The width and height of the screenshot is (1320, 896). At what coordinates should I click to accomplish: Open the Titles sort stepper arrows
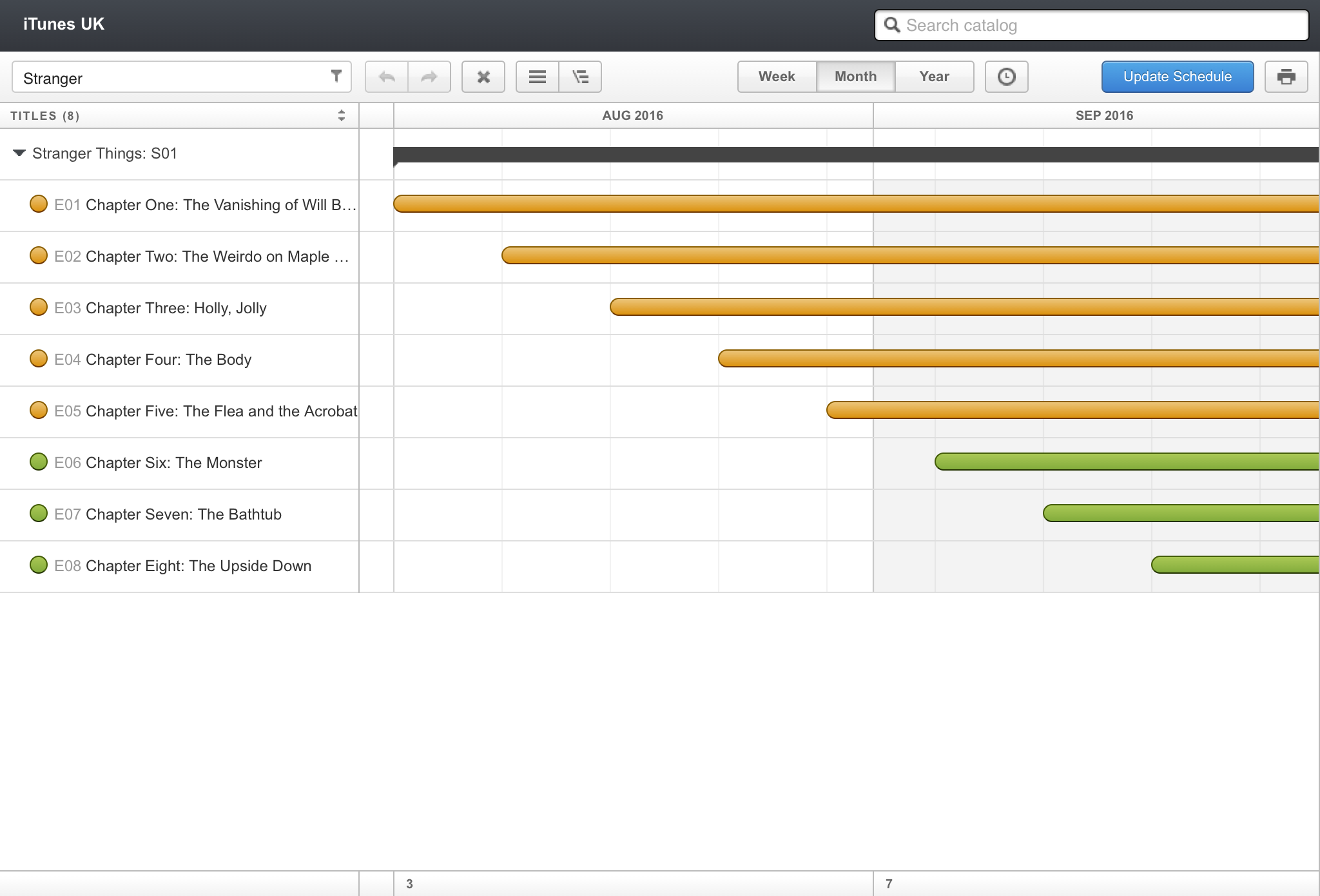[x=341, y=116]
